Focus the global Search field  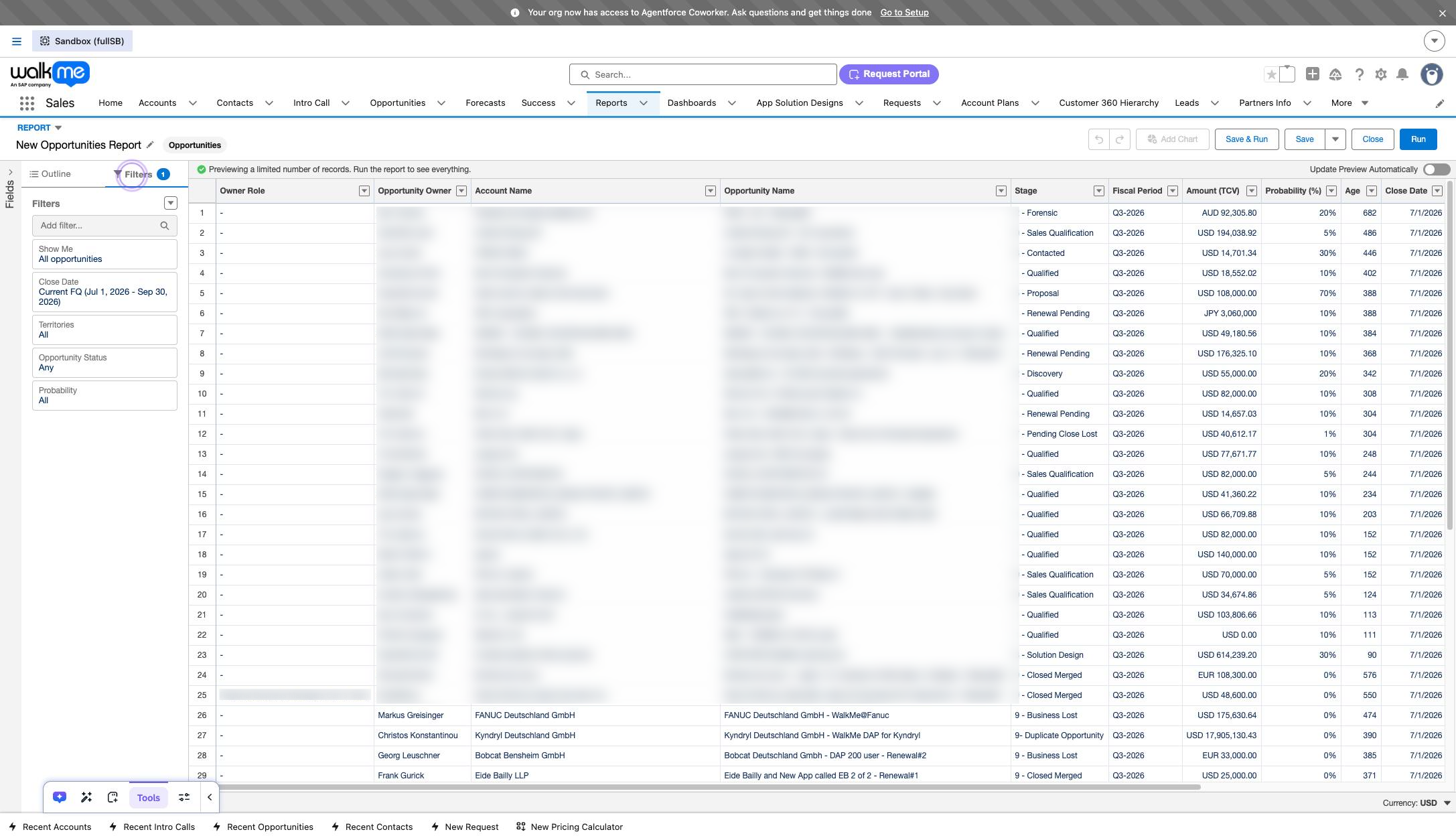click(x=703, y=74)
